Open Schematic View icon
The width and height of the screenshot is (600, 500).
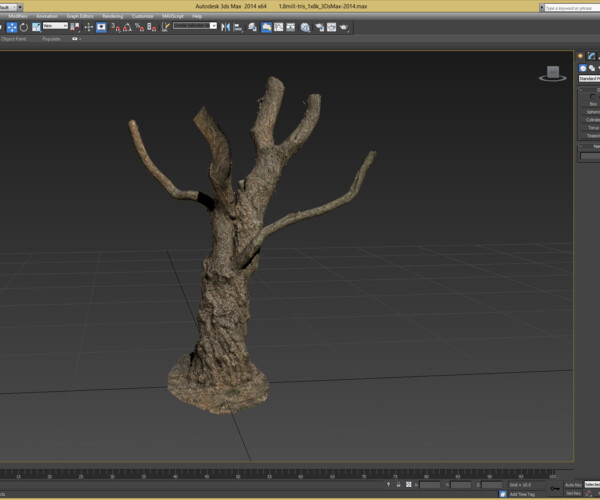point(291,27)
